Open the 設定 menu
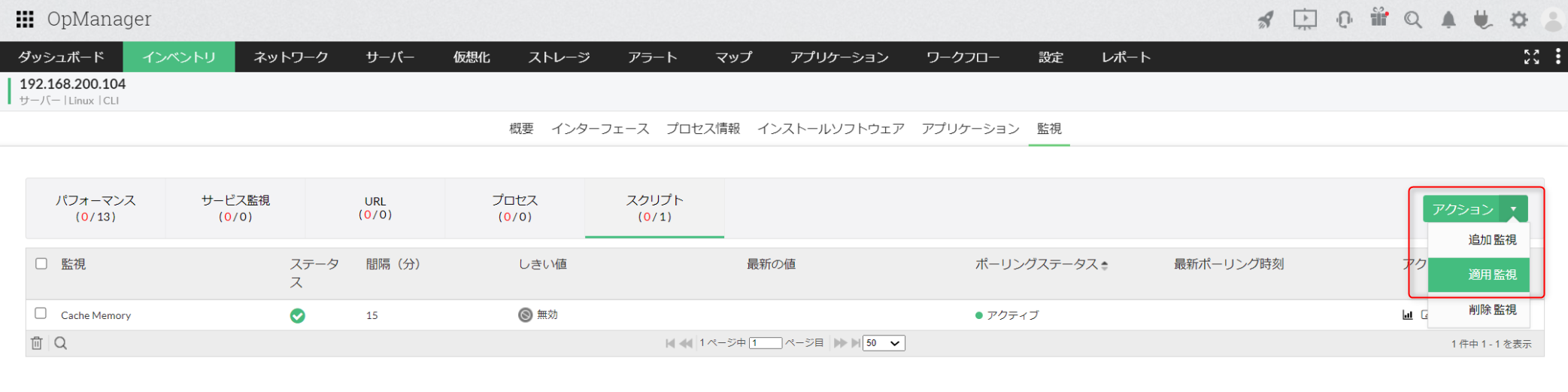1568x392 pixels. pos(1051,57)
